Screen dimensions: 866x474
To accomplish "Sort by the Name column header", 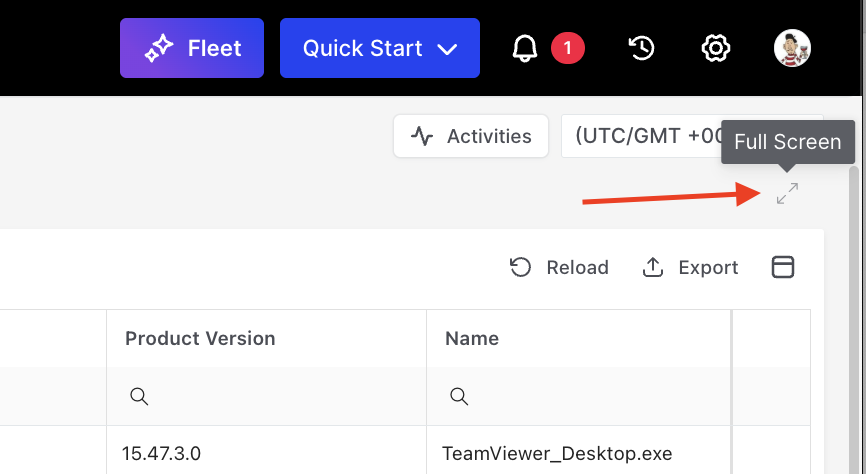I will (472, 338).
